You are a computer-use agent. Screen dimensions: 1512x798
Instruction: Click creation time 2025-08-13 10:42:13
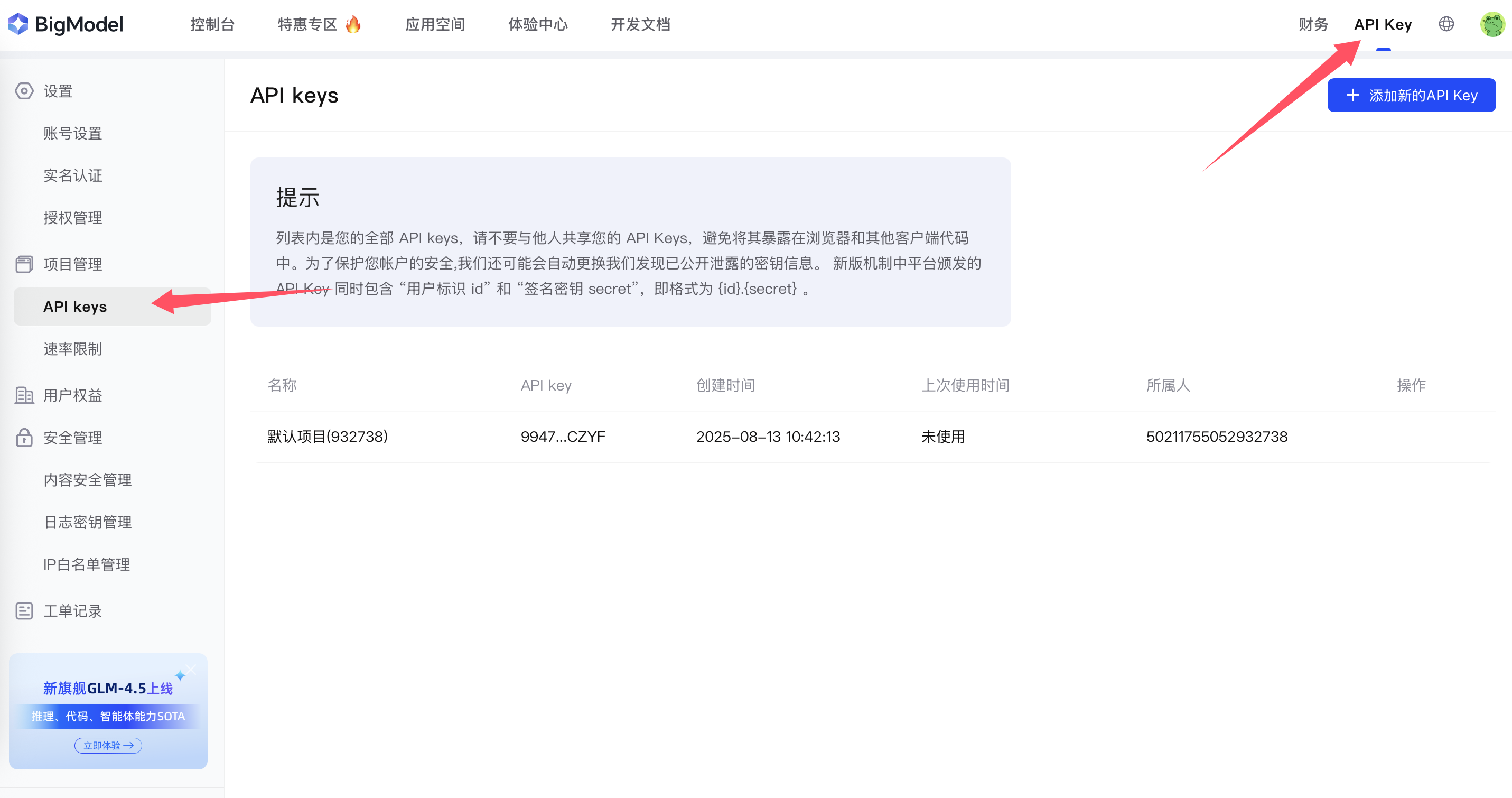tap(768, 437)
